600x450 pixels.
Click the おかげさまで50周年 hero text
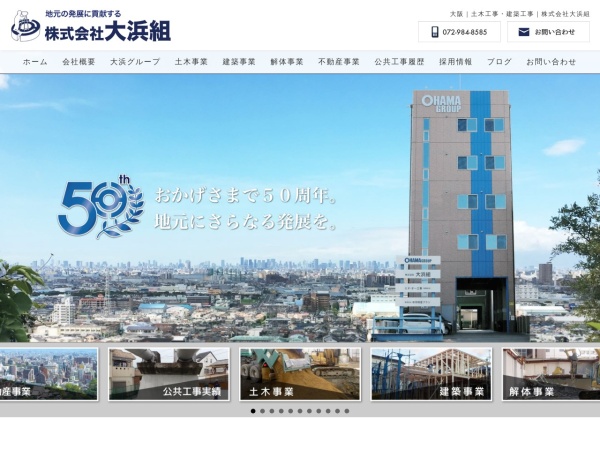click(x=246, y=196)
